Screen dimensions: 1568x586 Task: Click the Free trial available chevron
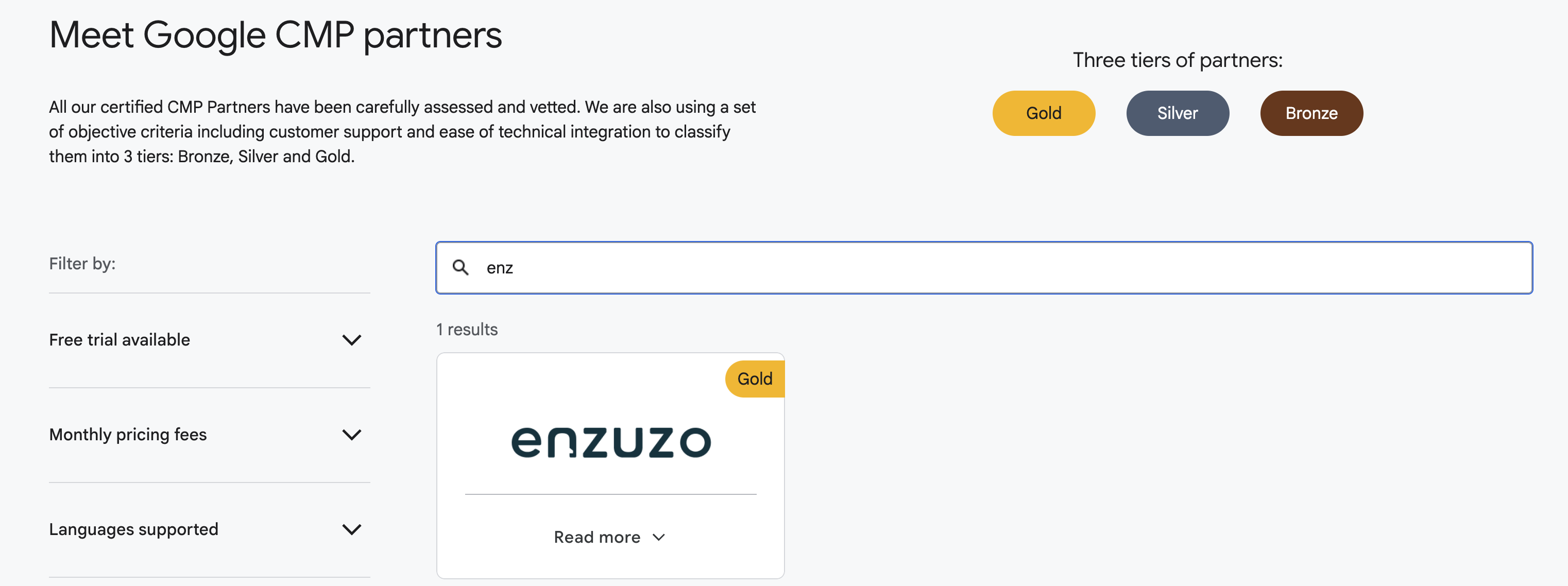(x=352, y=339)
